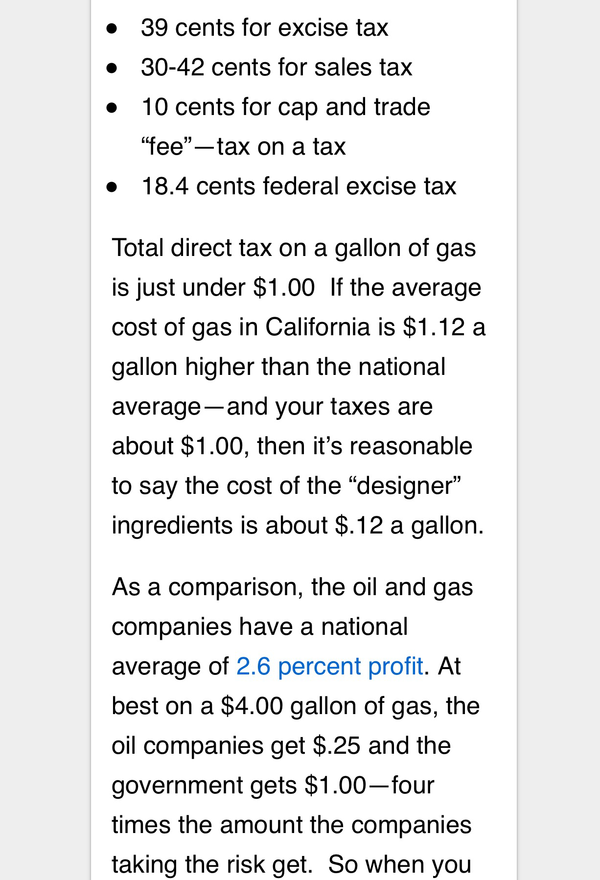This screenshot has width=600, height=880.
Task: Click the bullet dot before "30-42 cents"
Action: (x=117, y=68)
